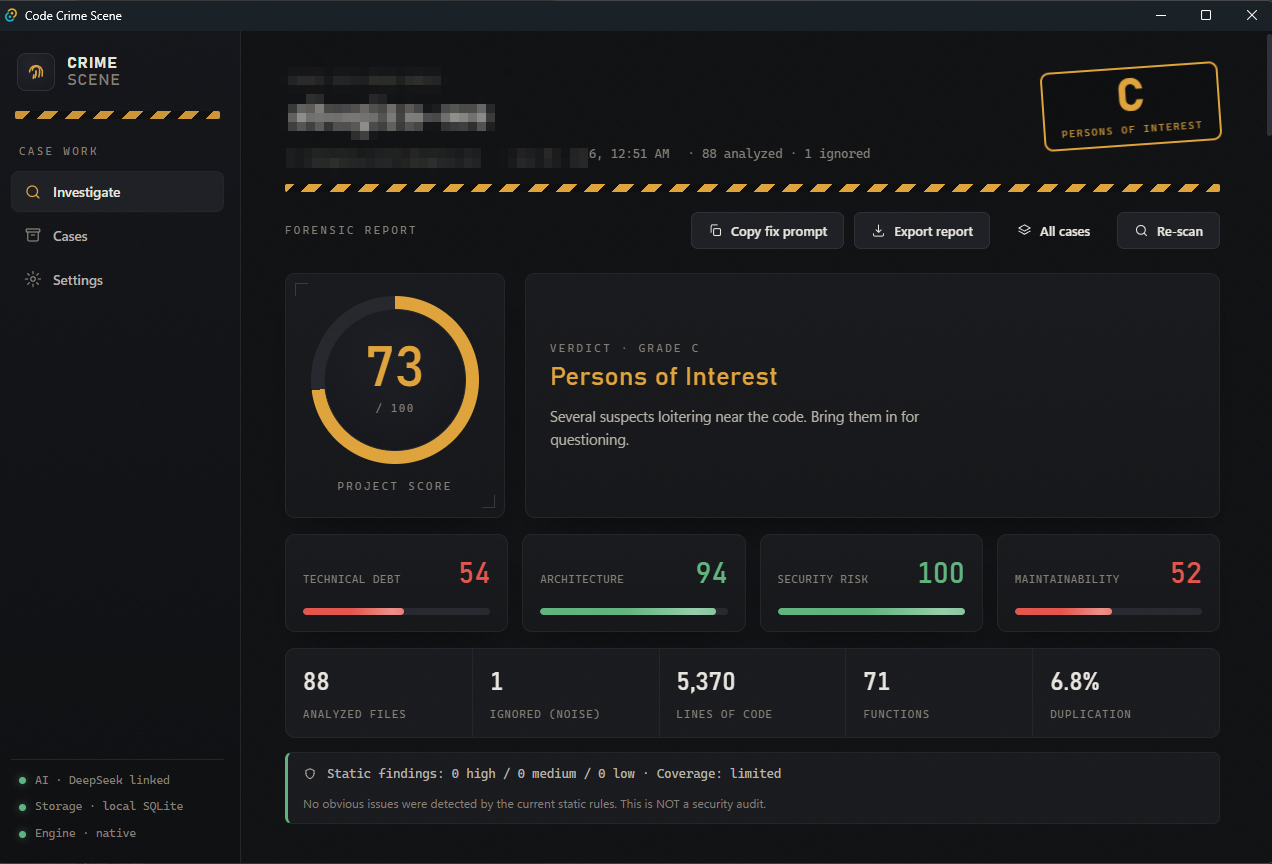This screenshot has height=864, width=1272.
Task: Click the Technical Debt progress bar
Action: pos(396,611)
